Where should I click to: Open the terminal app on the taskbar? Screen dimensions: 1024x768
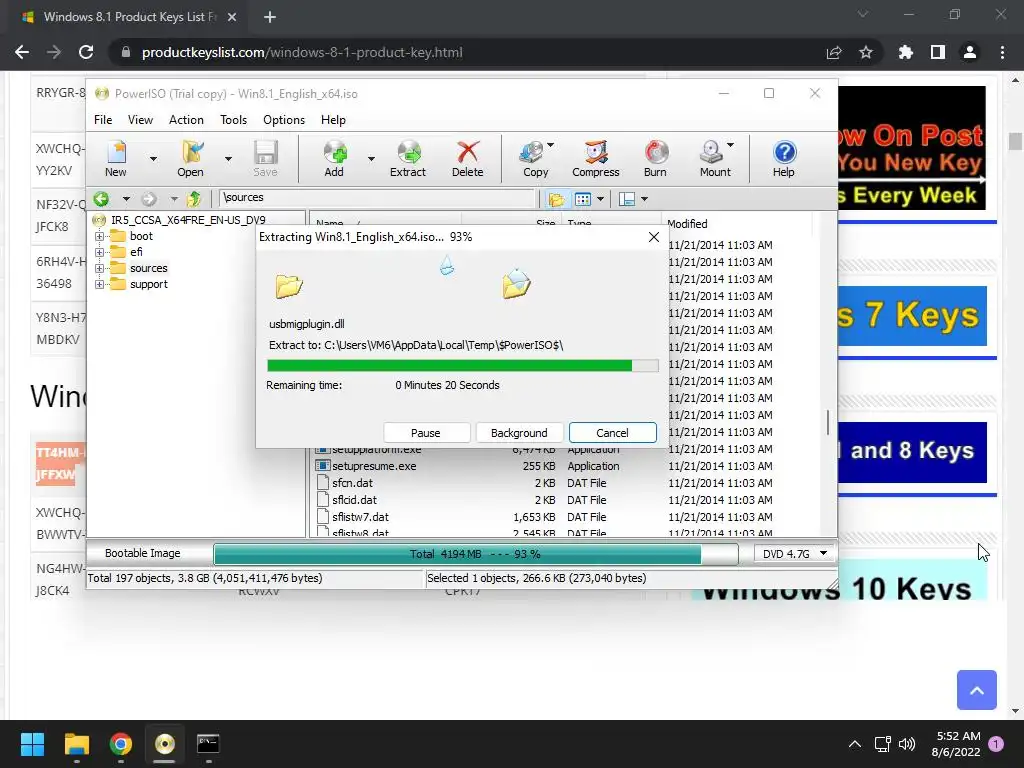(208, 743)
